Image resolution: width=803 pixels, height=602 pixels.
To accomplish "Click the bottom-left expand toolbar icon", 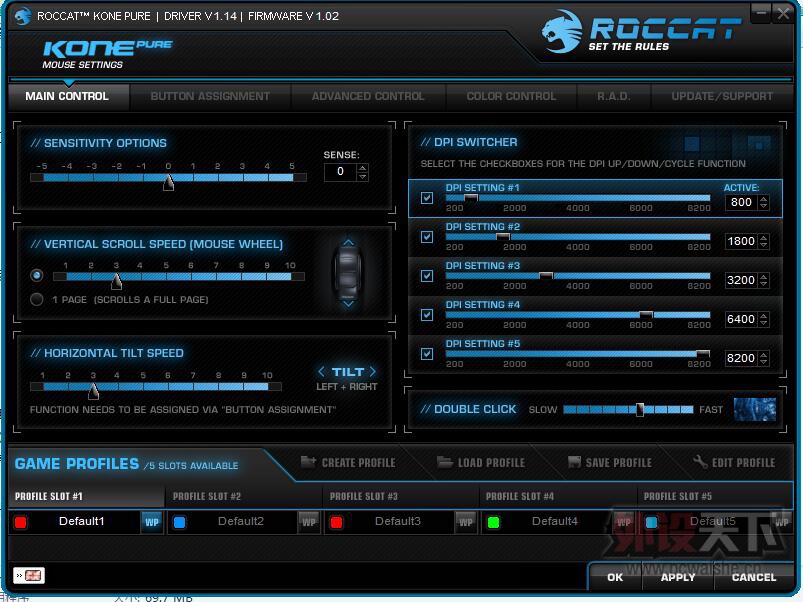I will pyautogui.click(x=29, y=575).
